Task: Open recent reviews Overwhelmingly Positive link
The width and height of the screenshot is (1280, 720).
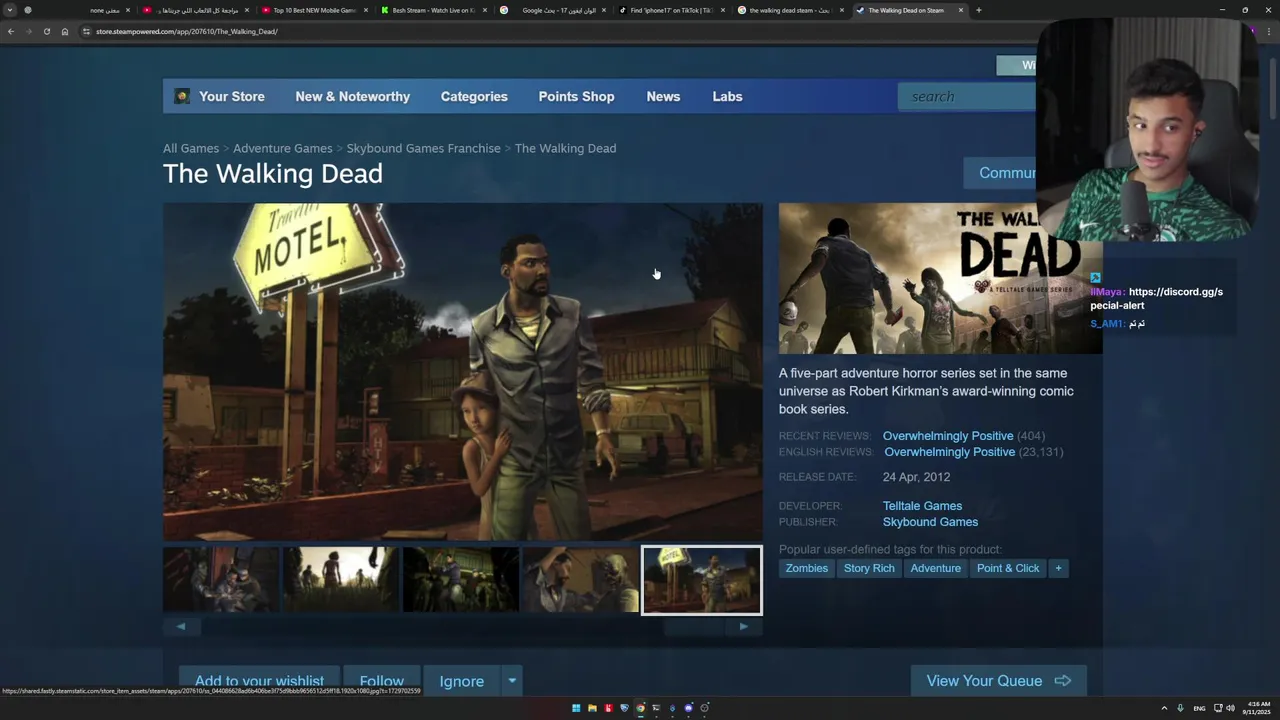Action: point(948,436)
